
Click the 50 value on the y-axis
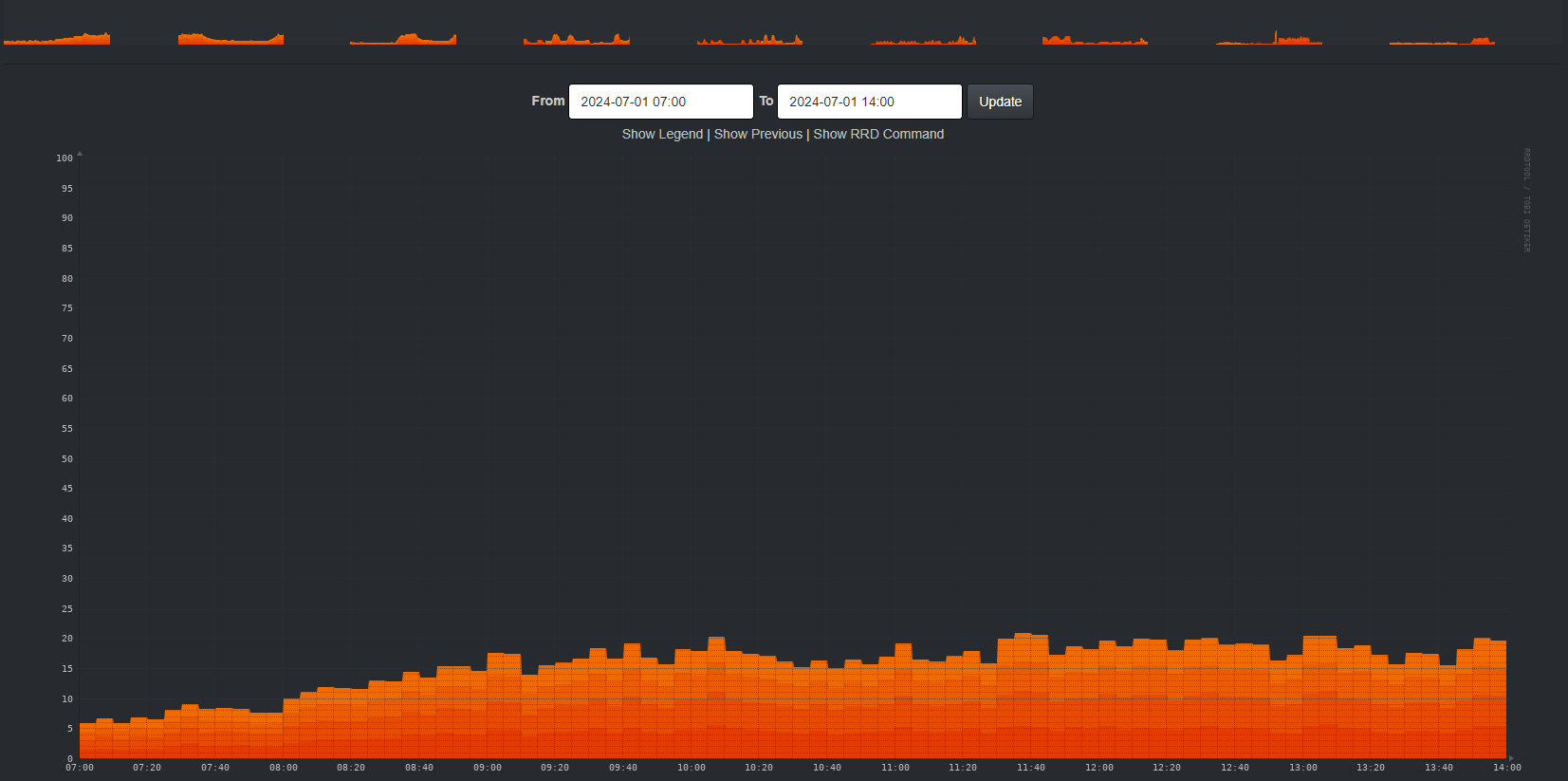click(x=67, y=459)
